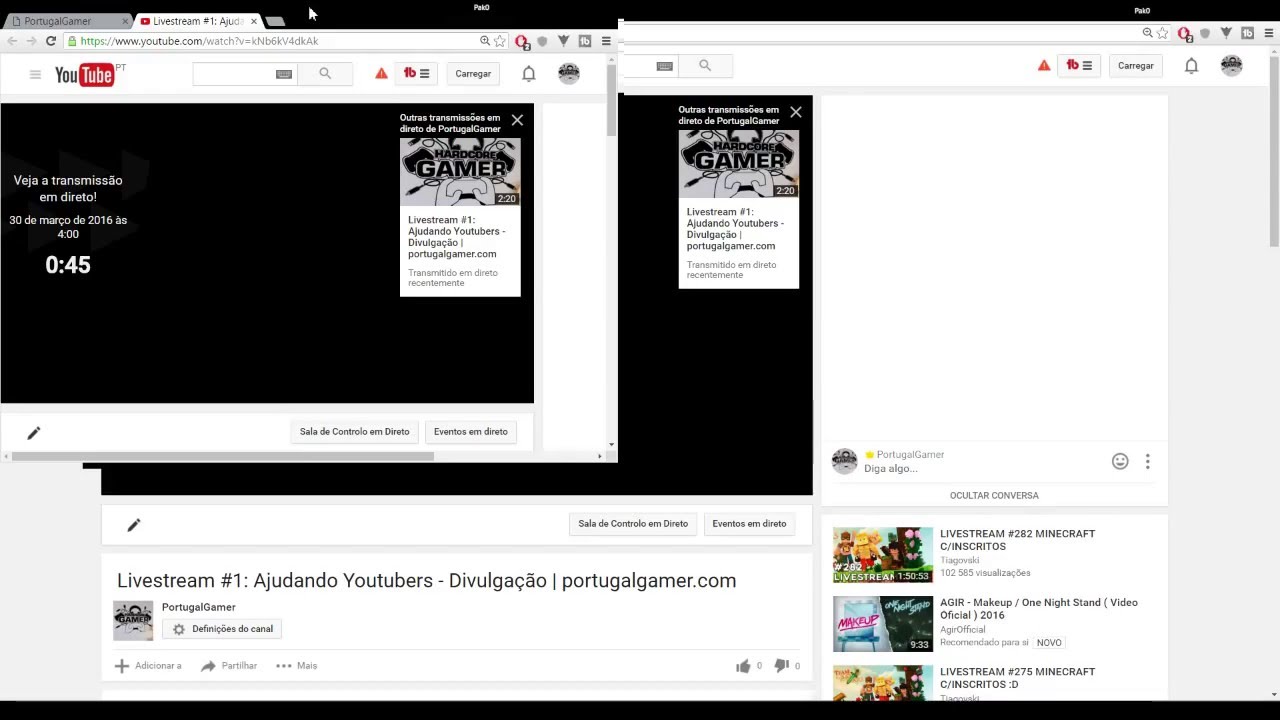Open TubeBuddy menu in back window

tap(1079, 65)
